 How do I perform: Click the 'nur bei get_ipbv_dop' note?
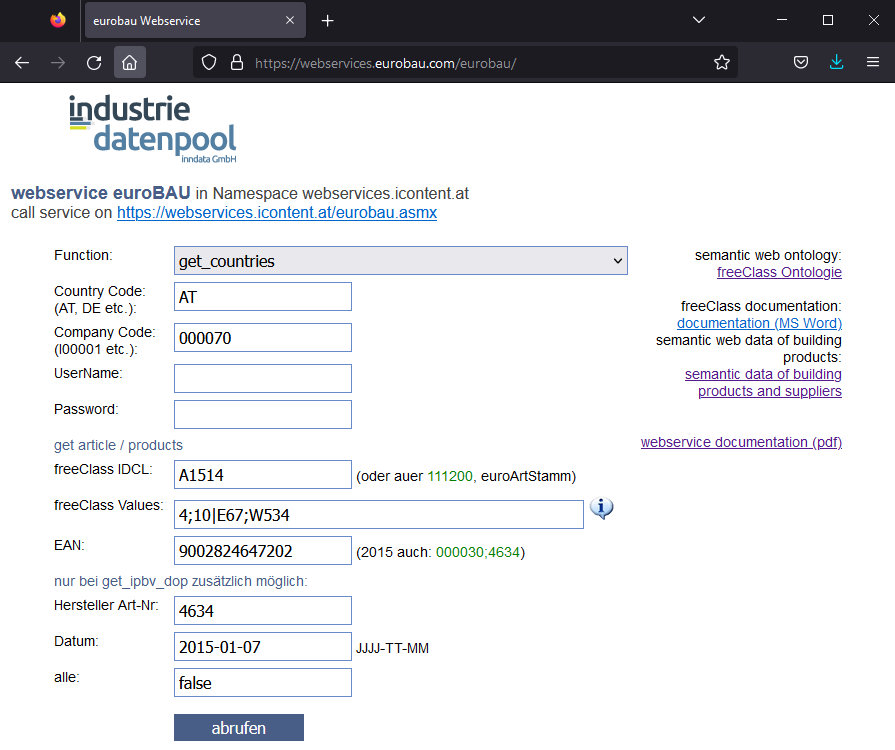point(180,581)
